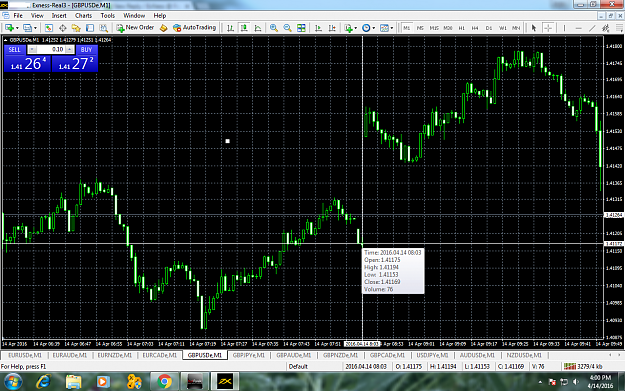
Task: Open the Terminal window icon
Action: (90, 28)
